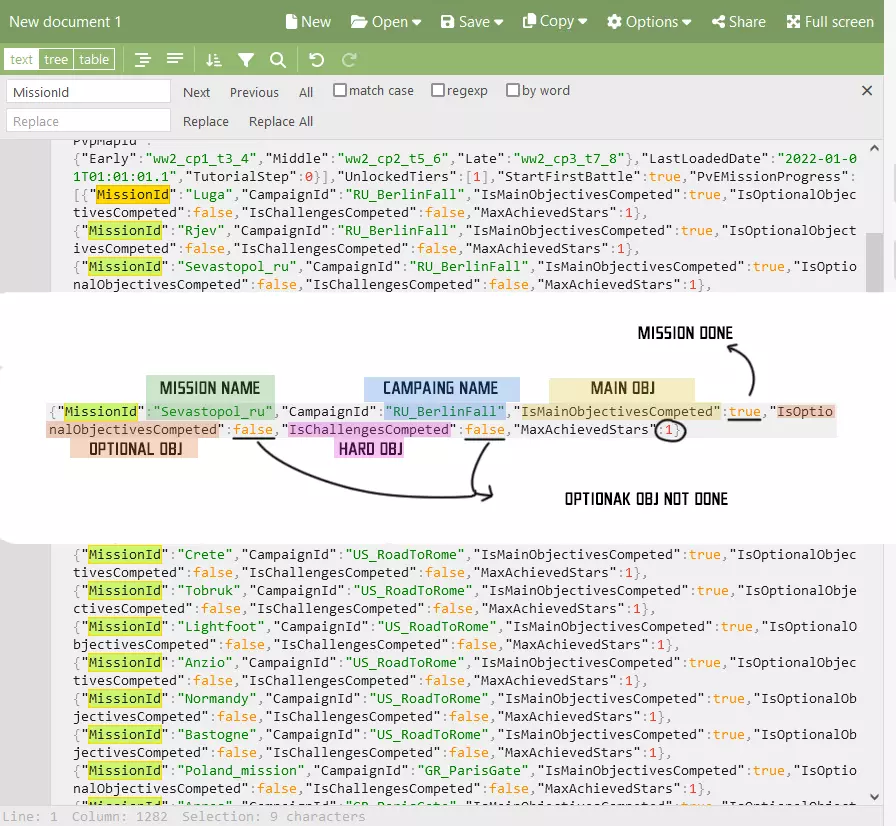This screenshot has width=896, height=826.
Task: Click the Replace All button
Action: [x=281, y=122]
